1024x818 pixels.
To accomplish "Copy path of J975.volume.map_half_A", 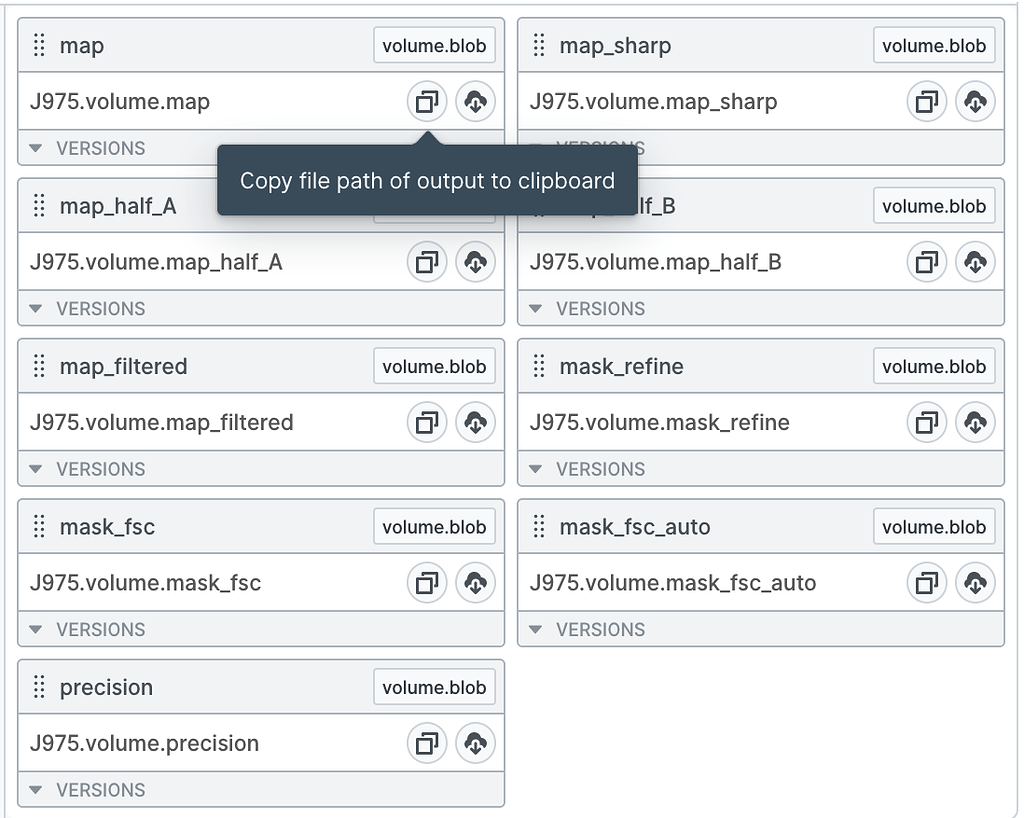I will [x=427, y=262].
